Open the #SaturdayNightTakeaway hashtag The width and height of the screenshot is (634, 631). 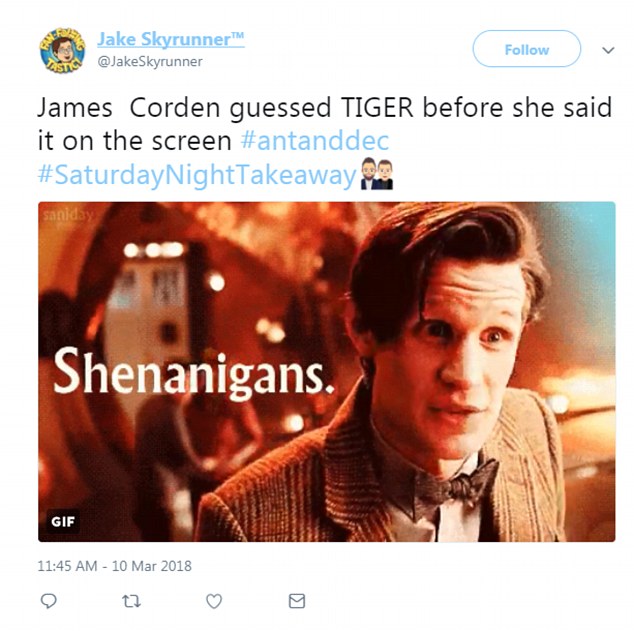coord(197,175)
